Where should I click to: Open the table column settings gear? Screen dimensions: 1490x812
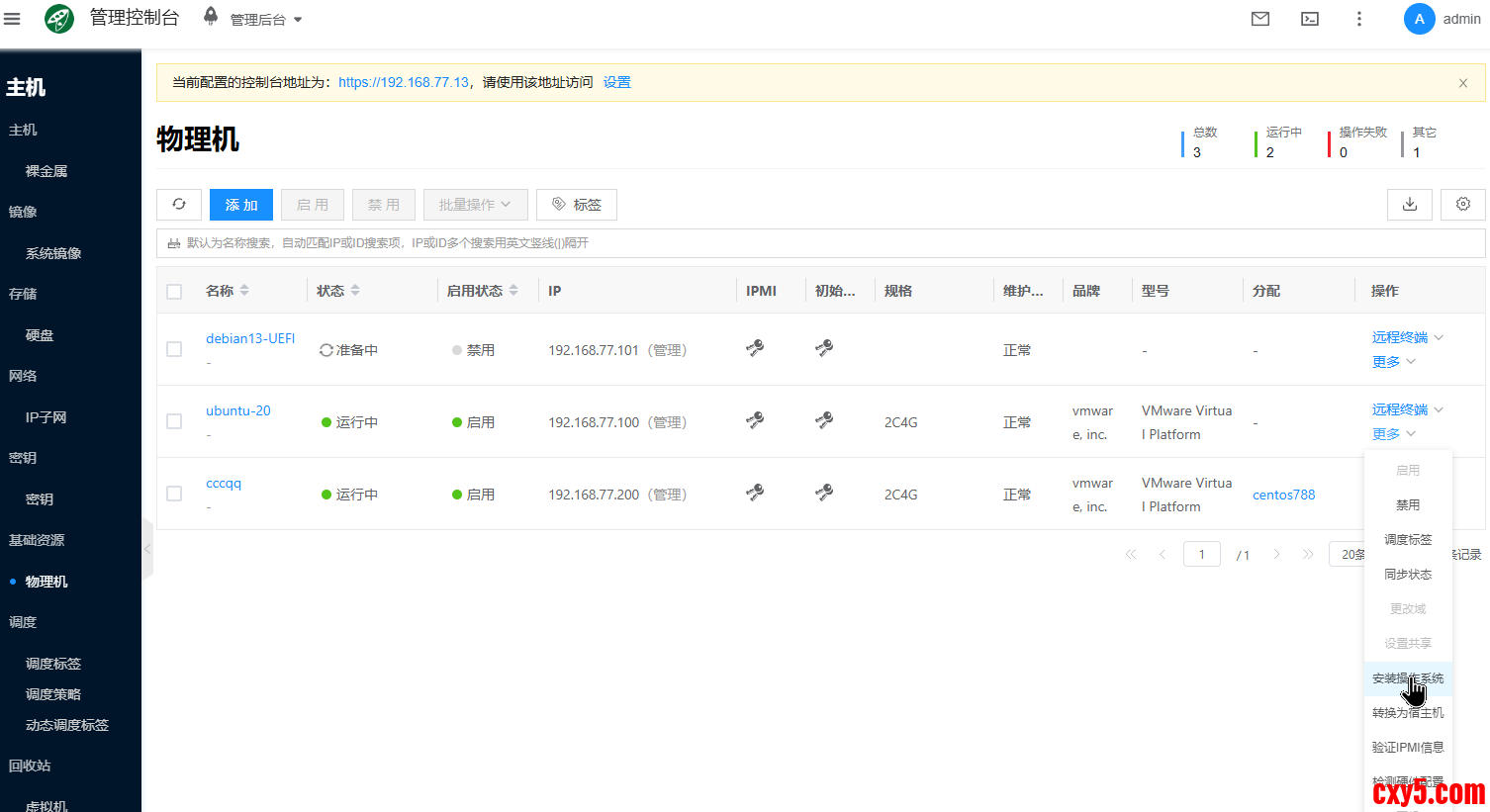1462,205
